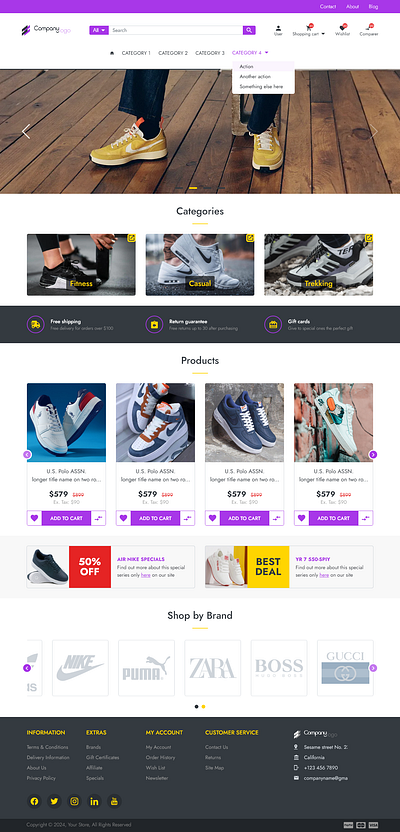Expand the All search category dropdown

99,30
